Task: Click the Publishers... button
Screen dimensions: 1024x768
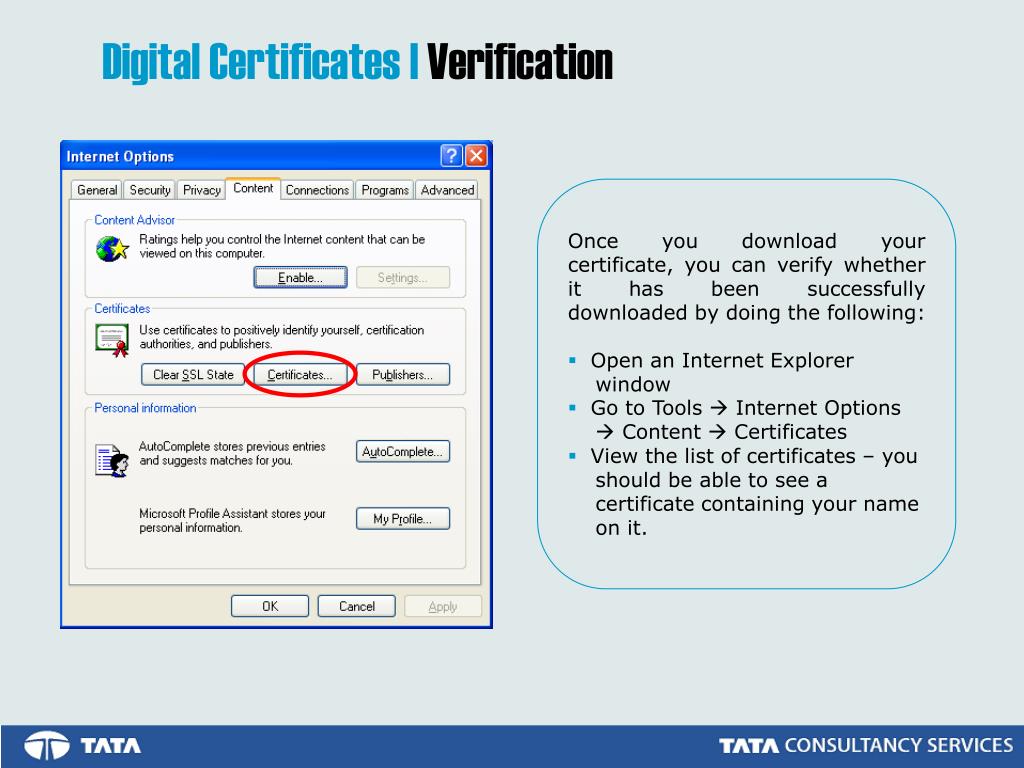Action: (403, 375)
